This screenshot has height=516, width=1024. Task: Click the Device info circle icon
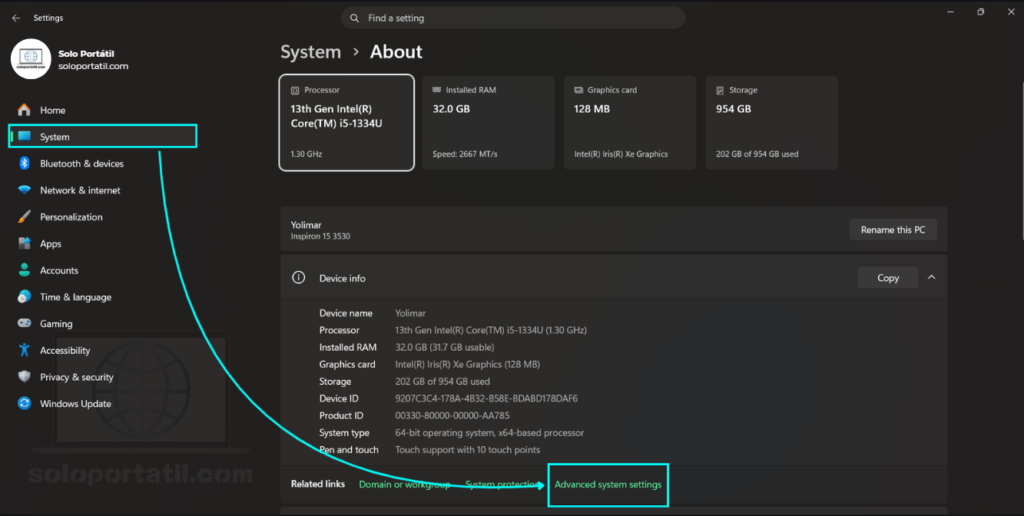pos(298,278)
